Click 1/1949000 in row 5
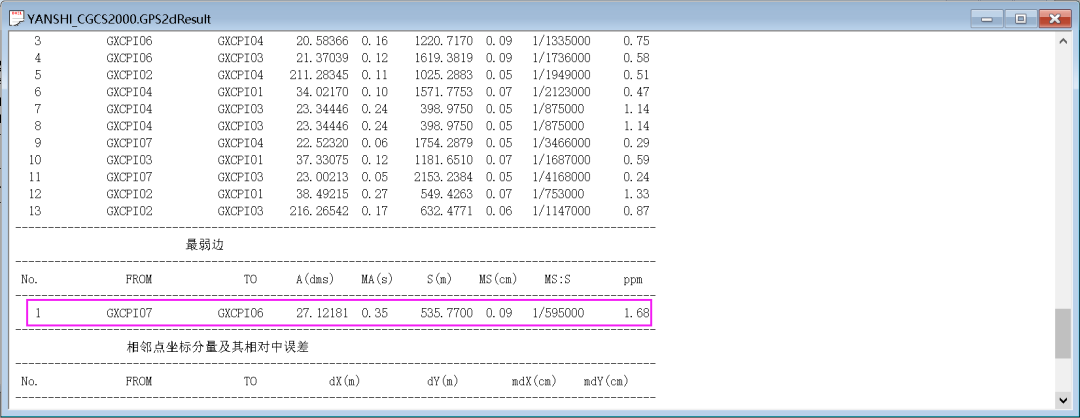1080x418 pixels. 561,75
